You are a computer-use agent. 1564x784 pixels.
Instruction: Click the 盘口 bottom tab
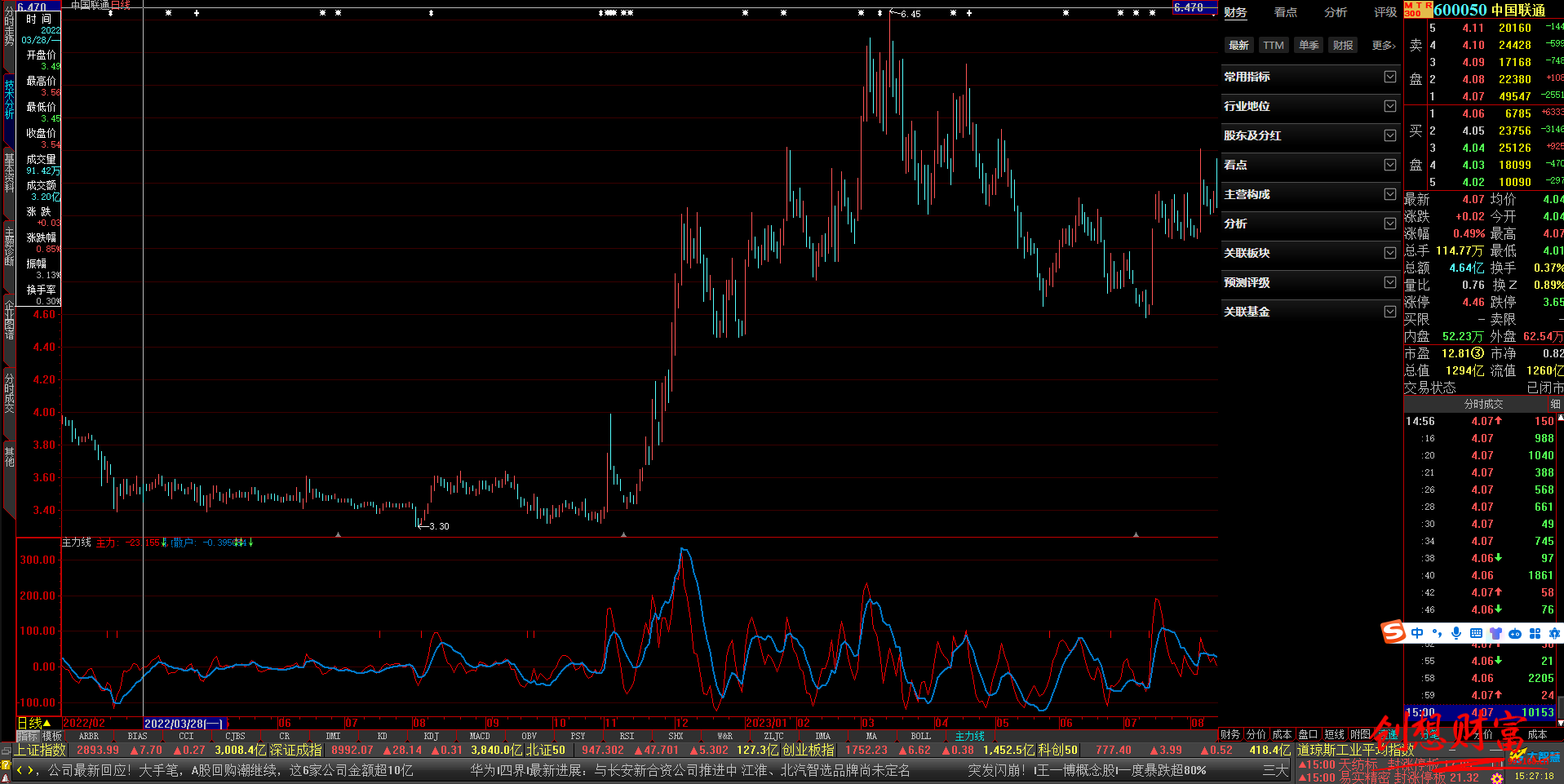click(1308, 734)
